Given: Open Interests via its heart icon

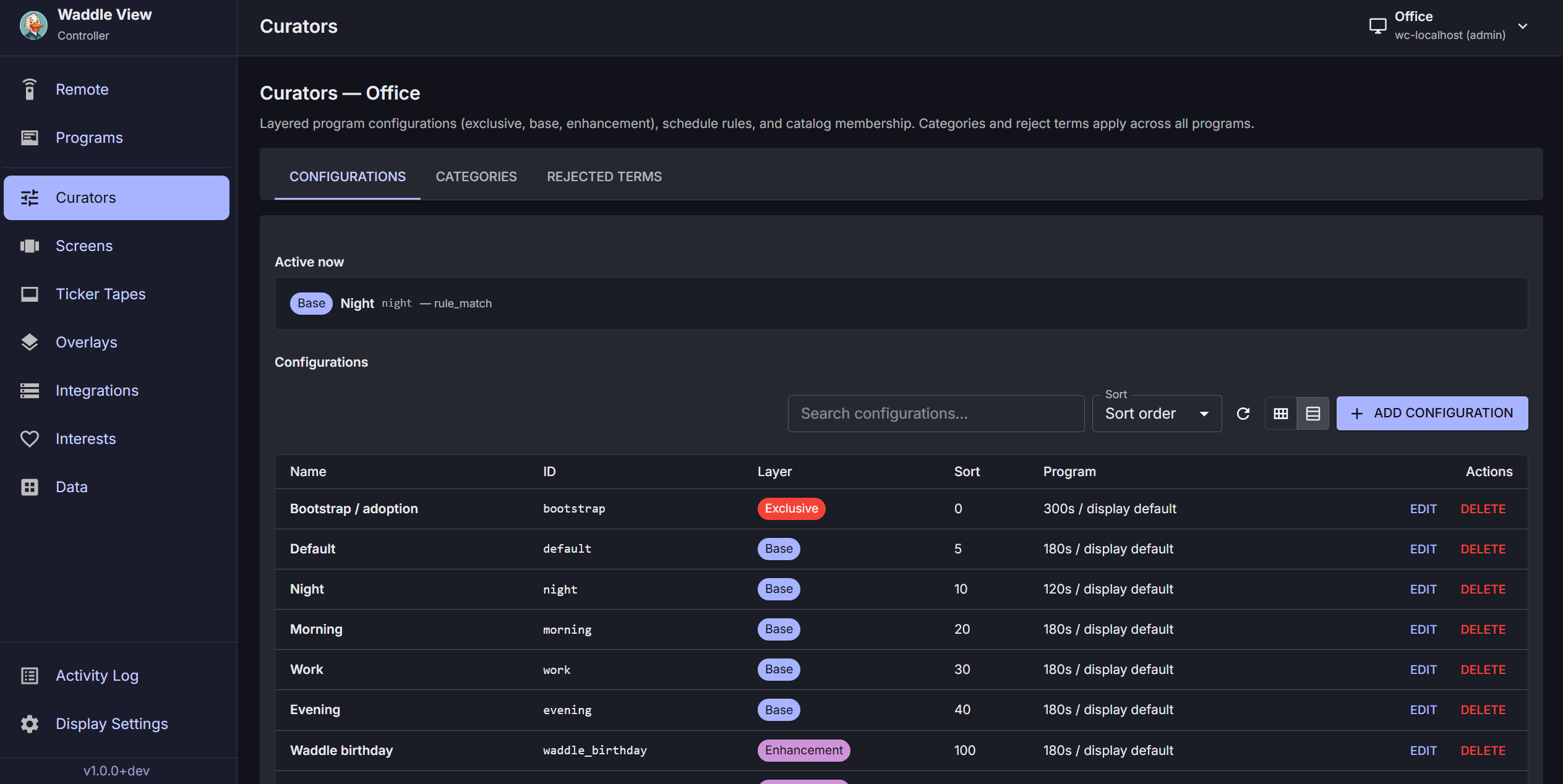Looking at the screenshot, I should coord(29,439).
